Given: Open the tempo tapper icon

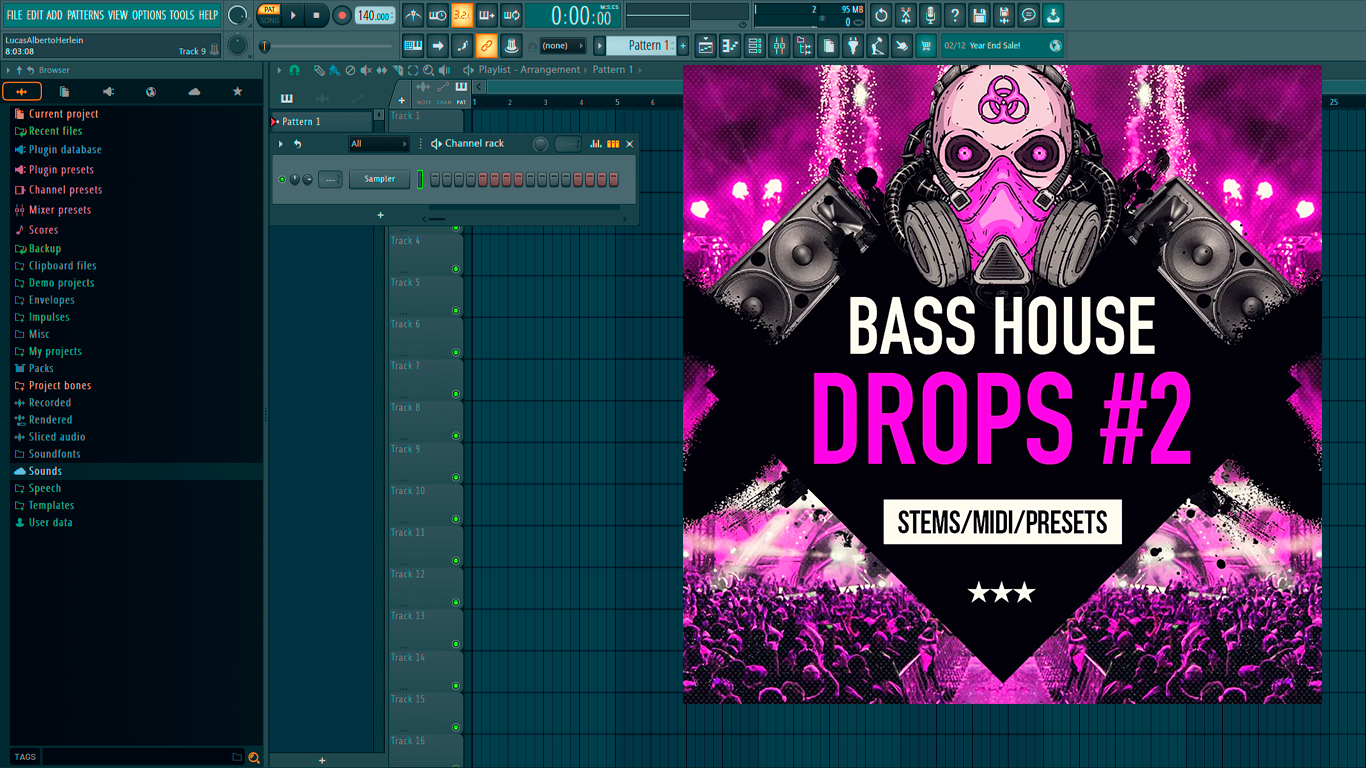Looking at the screenshot, I should point(877,45).
